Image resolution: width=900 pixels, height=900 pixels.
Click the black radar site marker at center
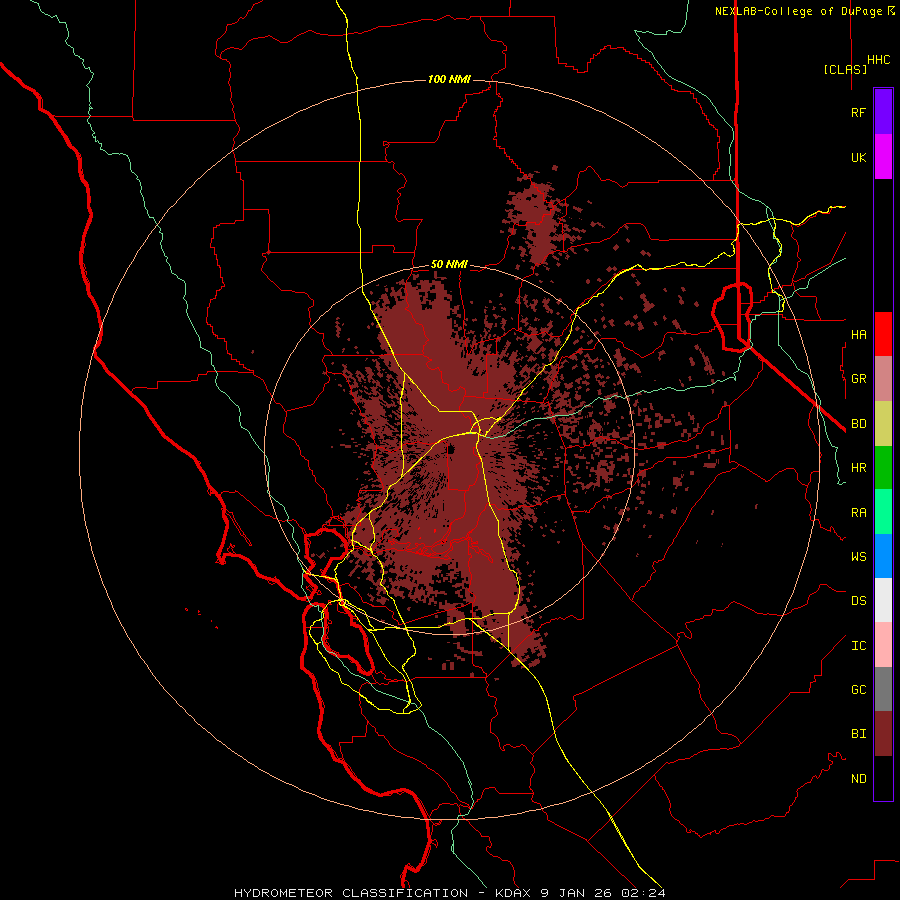coord(451,449)
